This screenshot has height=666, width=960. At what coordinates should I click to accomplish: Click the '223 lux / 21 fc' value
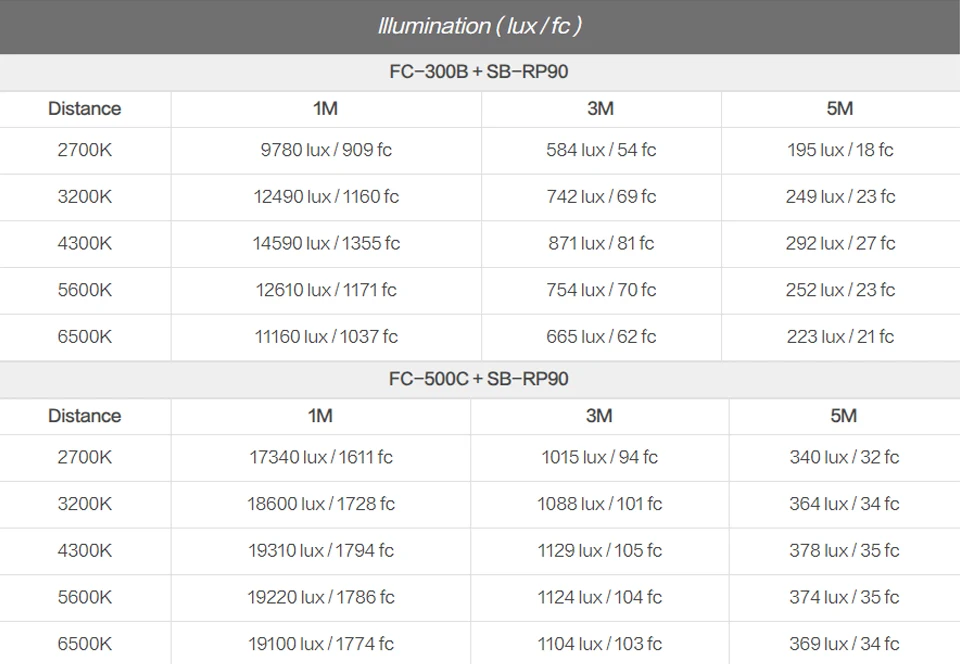point(840,337)
